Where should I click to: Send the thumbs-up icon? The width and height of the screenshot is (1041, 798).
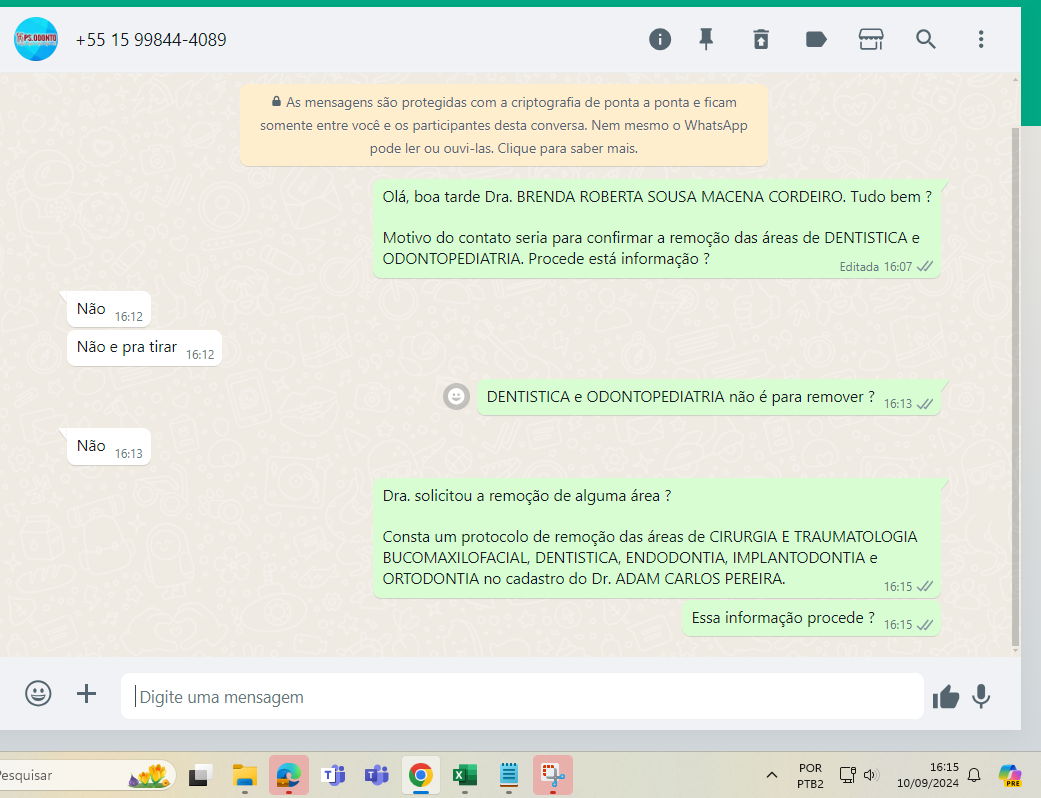tap(945, 696)
